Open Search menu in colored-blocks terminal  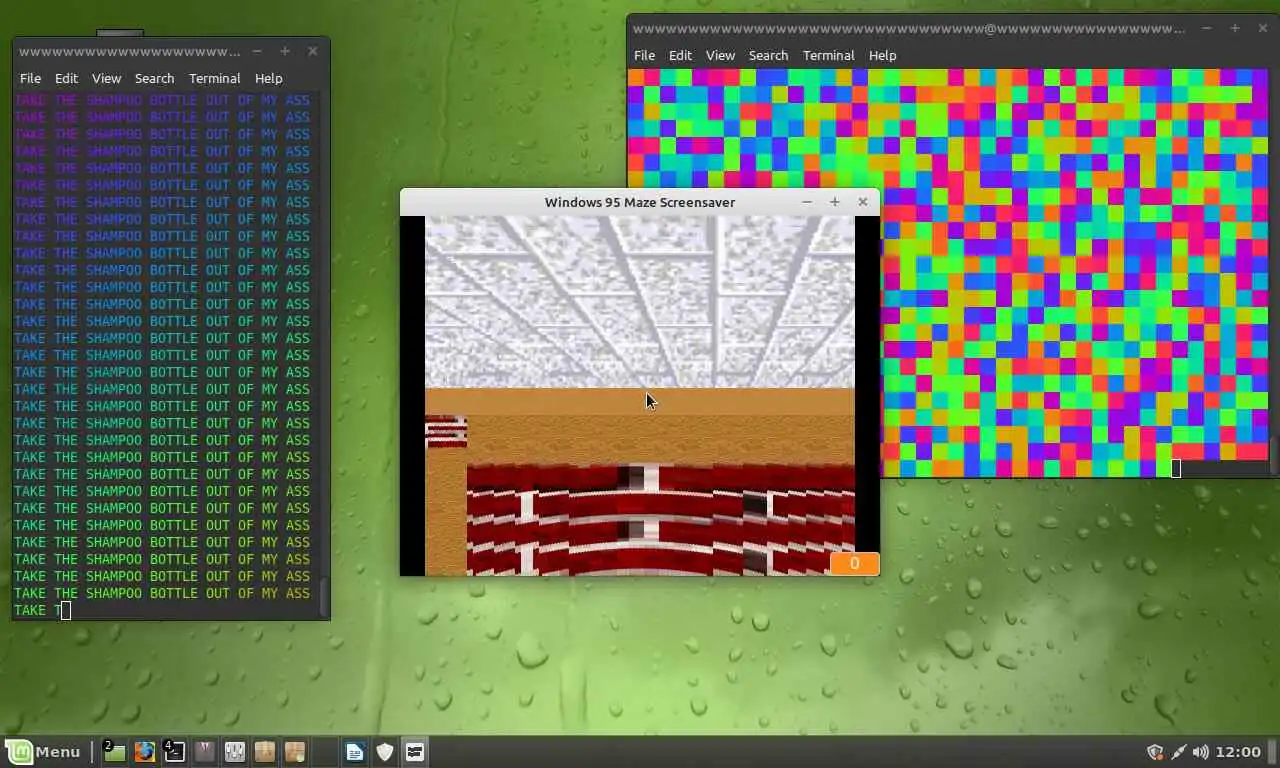[768, 55]
